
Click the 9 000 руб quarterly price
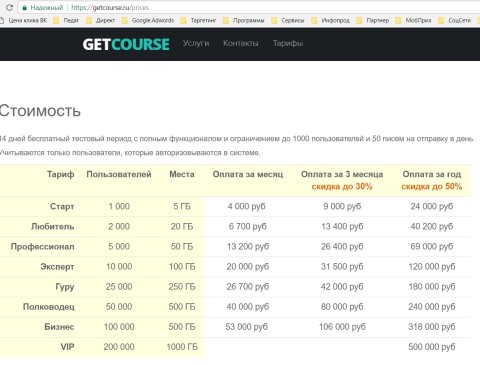pyautogui.click(x=342, y=206)
